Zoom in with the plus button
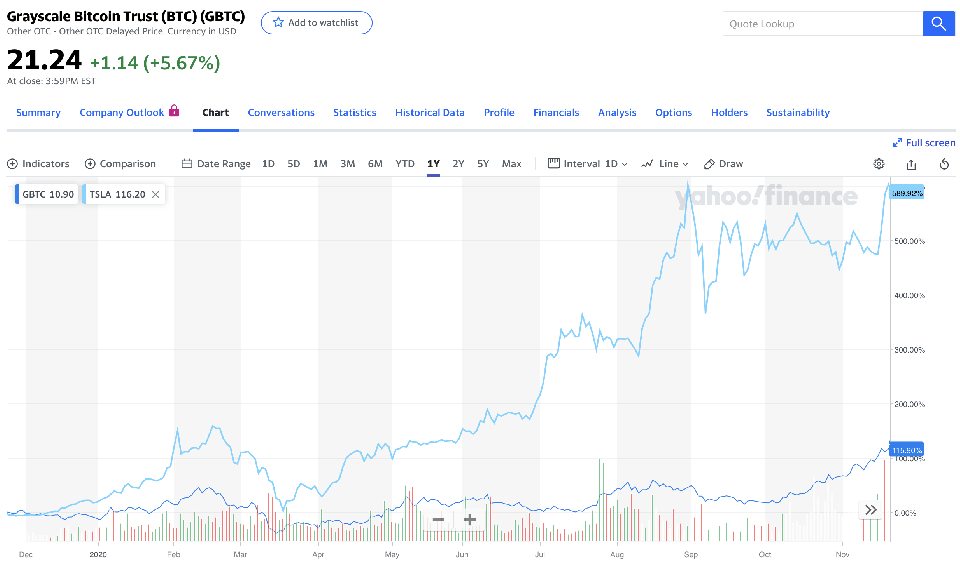Image resolution: width=960 pixels, height=574 pixels. [x=470, y=519]
